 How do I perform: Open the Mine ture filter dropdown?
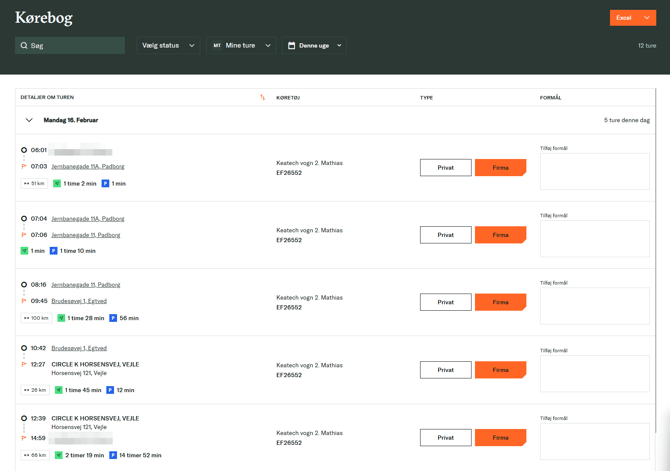[241, 46]
